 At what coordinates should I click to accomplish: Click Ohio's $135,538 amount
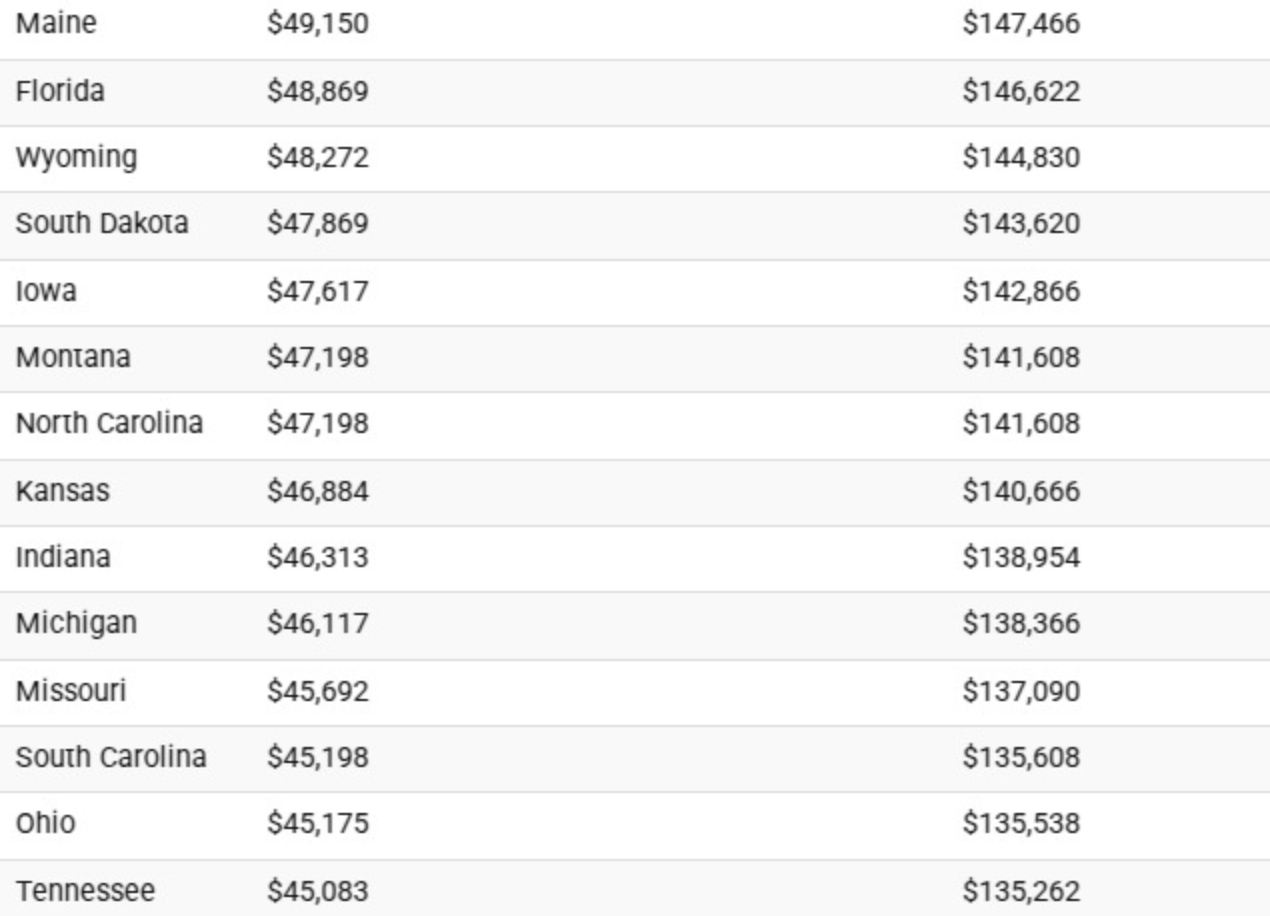[x=1021, y=824]
